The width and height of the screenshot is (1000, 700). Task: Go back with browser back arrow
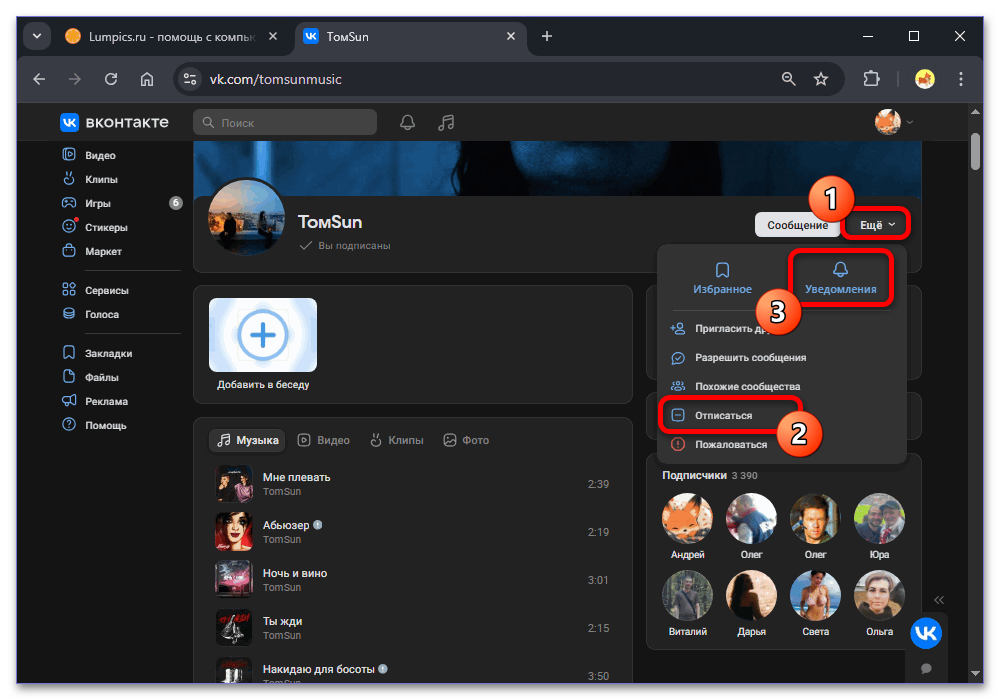pos(40,79)
